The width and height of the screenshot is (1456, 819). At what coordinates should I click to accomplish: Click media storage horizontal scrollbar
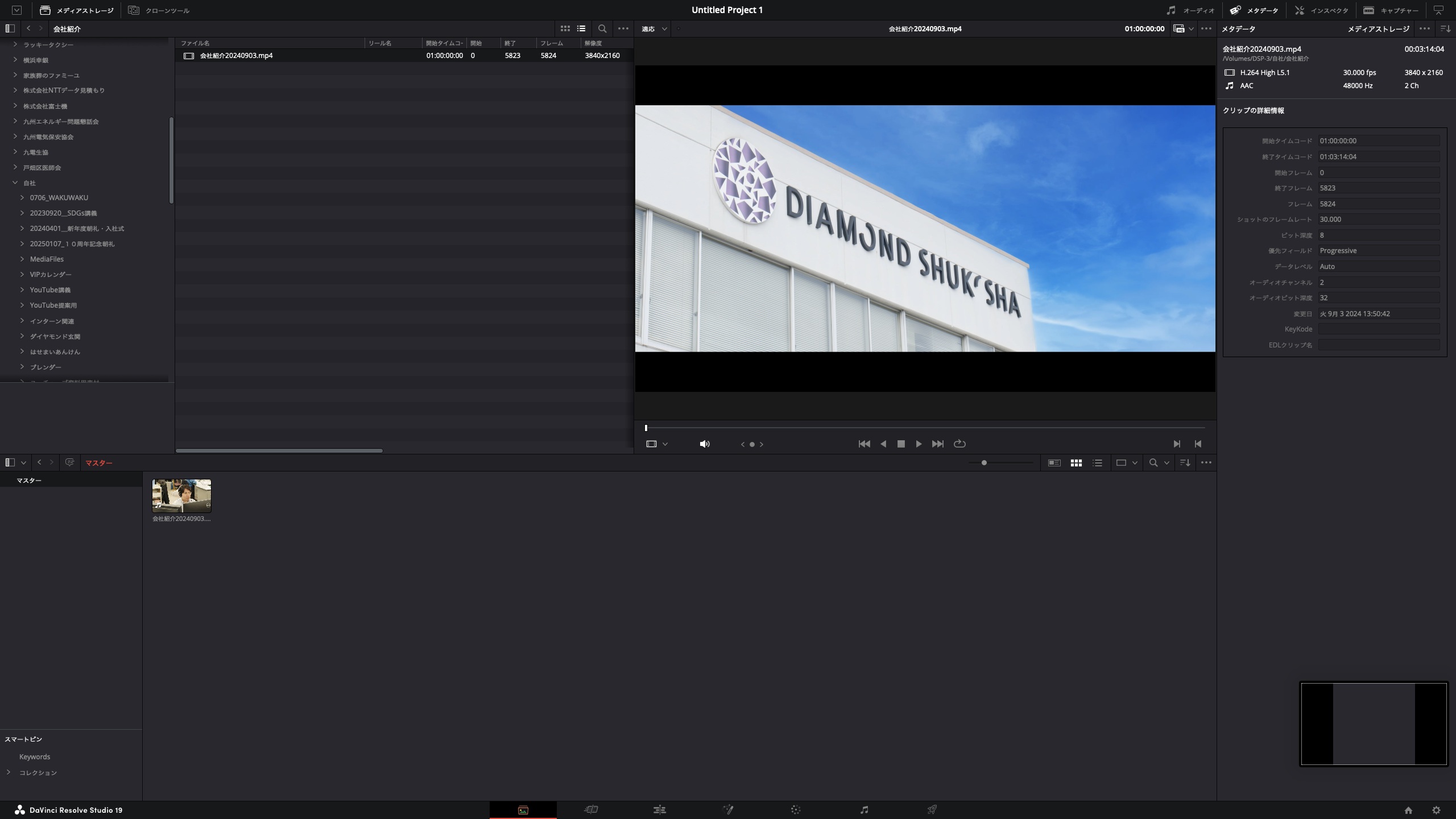[x=279, y=450]
